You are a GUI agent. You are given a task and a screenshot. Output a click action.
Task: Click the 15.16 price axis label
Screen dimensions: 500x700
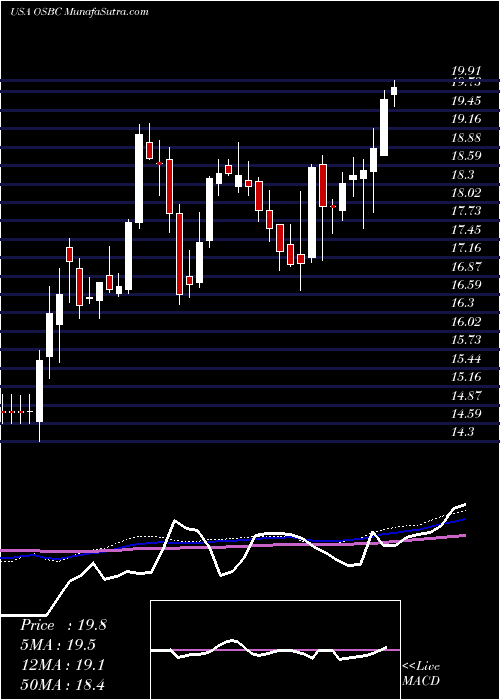pyautogui.click(x=466, y=377)
